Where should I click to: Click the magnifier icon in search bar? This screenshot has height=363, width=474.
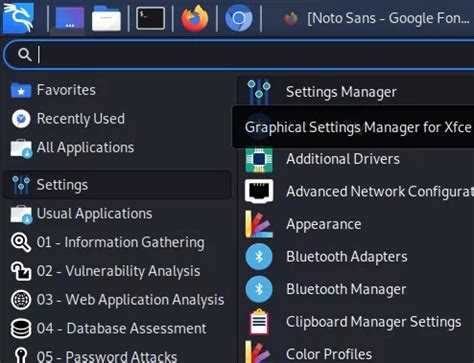(25, 54)
